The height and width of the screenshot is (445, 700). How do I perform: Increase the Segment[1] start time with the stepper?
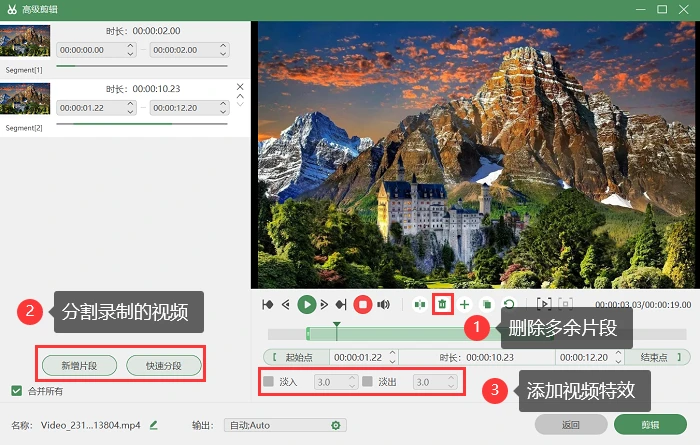click(130, 46)
